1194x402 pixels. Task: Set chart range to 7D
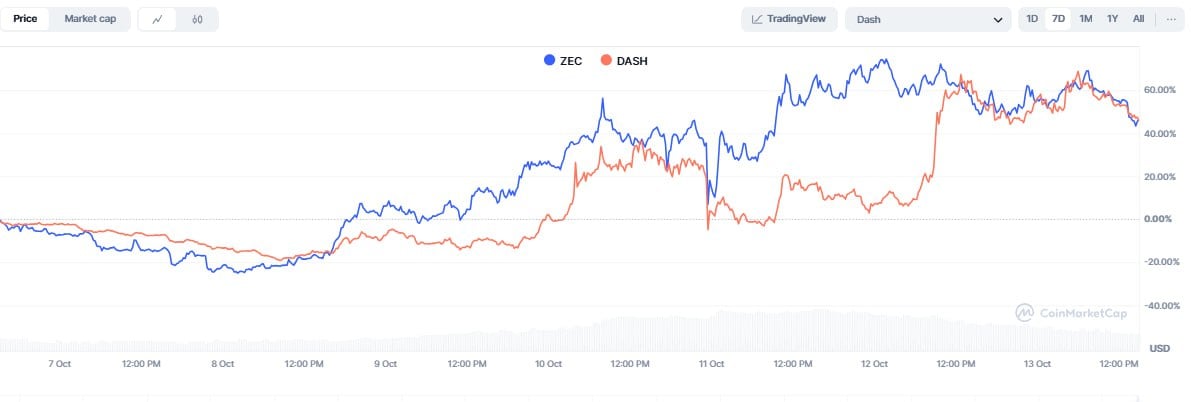[x=1058, y=19]
